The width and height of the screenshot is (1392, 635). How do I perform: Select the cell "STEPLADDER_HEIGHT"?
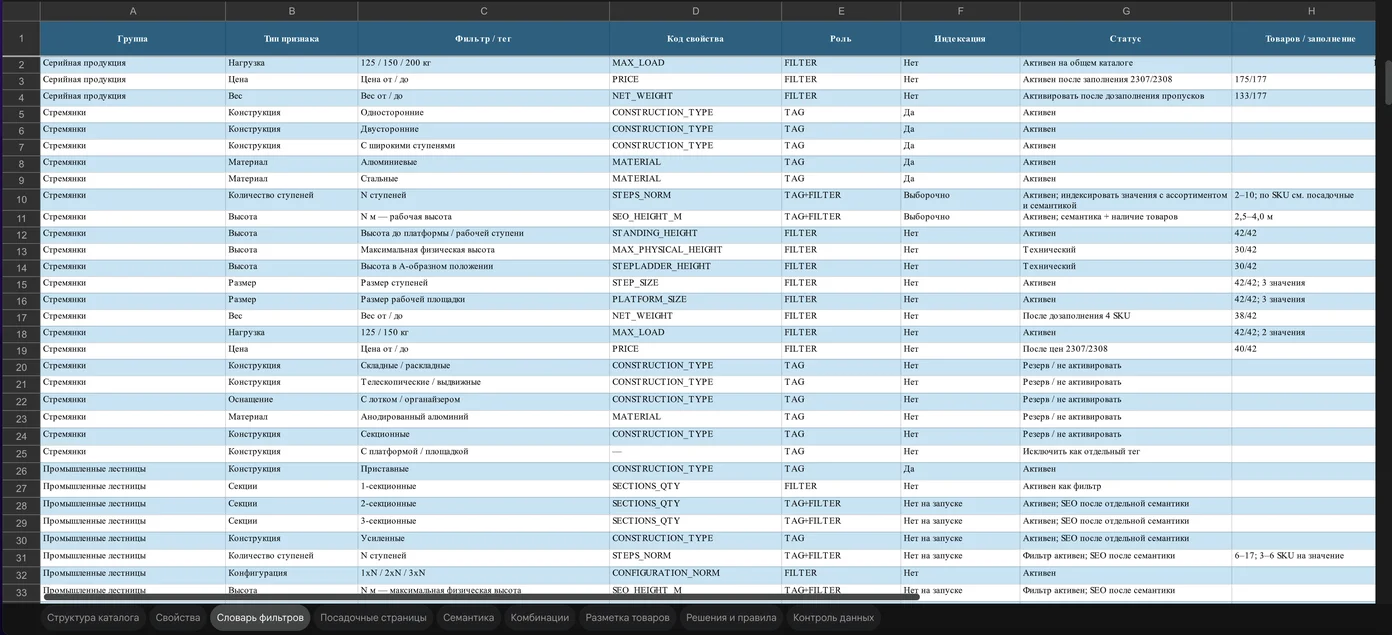pos(696,267)
